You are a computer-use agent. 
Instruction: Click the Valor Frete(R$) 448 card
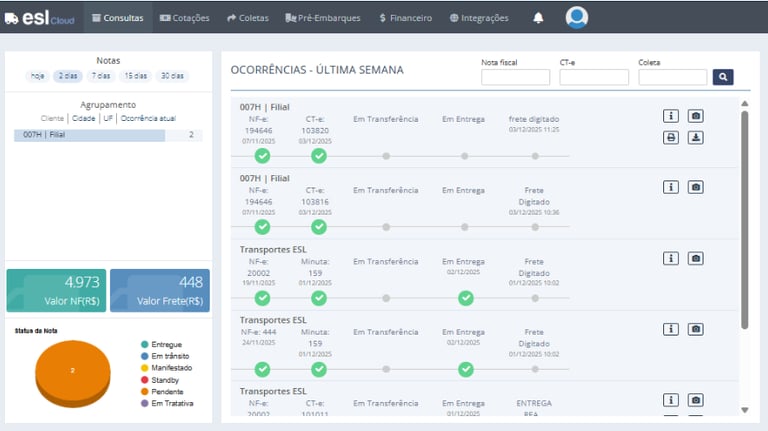pos(160,290)
